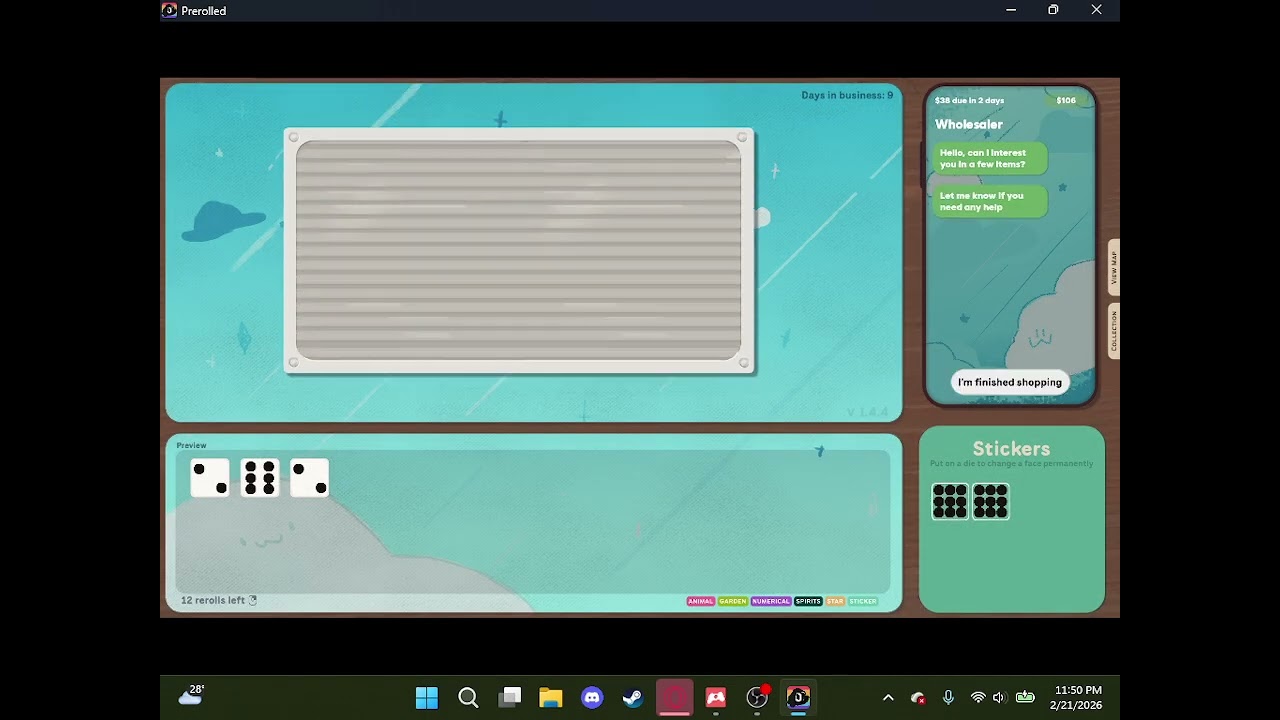1280x720 pixels.
Task: Click the pink highlighted taskbar app
Action: pos(675,697)
